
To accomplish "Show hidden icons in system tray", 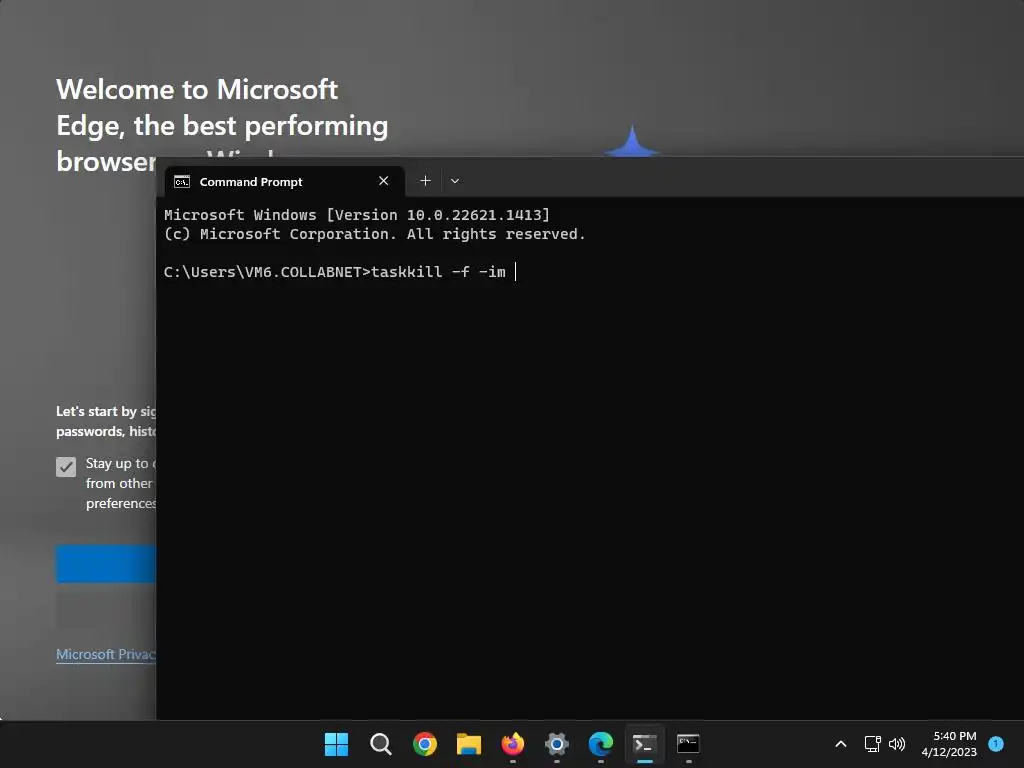I will (841, 744).
